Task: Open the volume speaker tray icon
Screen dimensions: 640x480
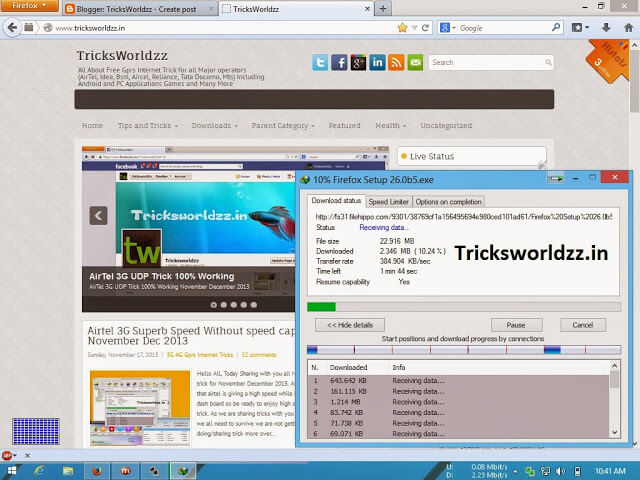Action: point(560,471)
